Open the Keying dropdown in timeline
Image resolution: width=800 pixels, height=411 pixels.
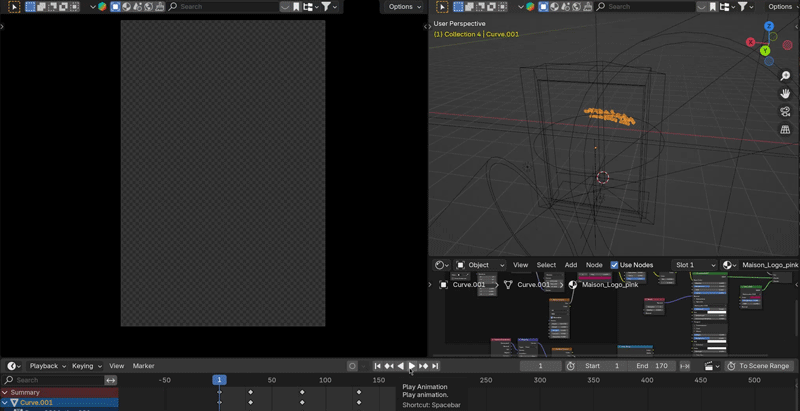(x=87, y=366)
